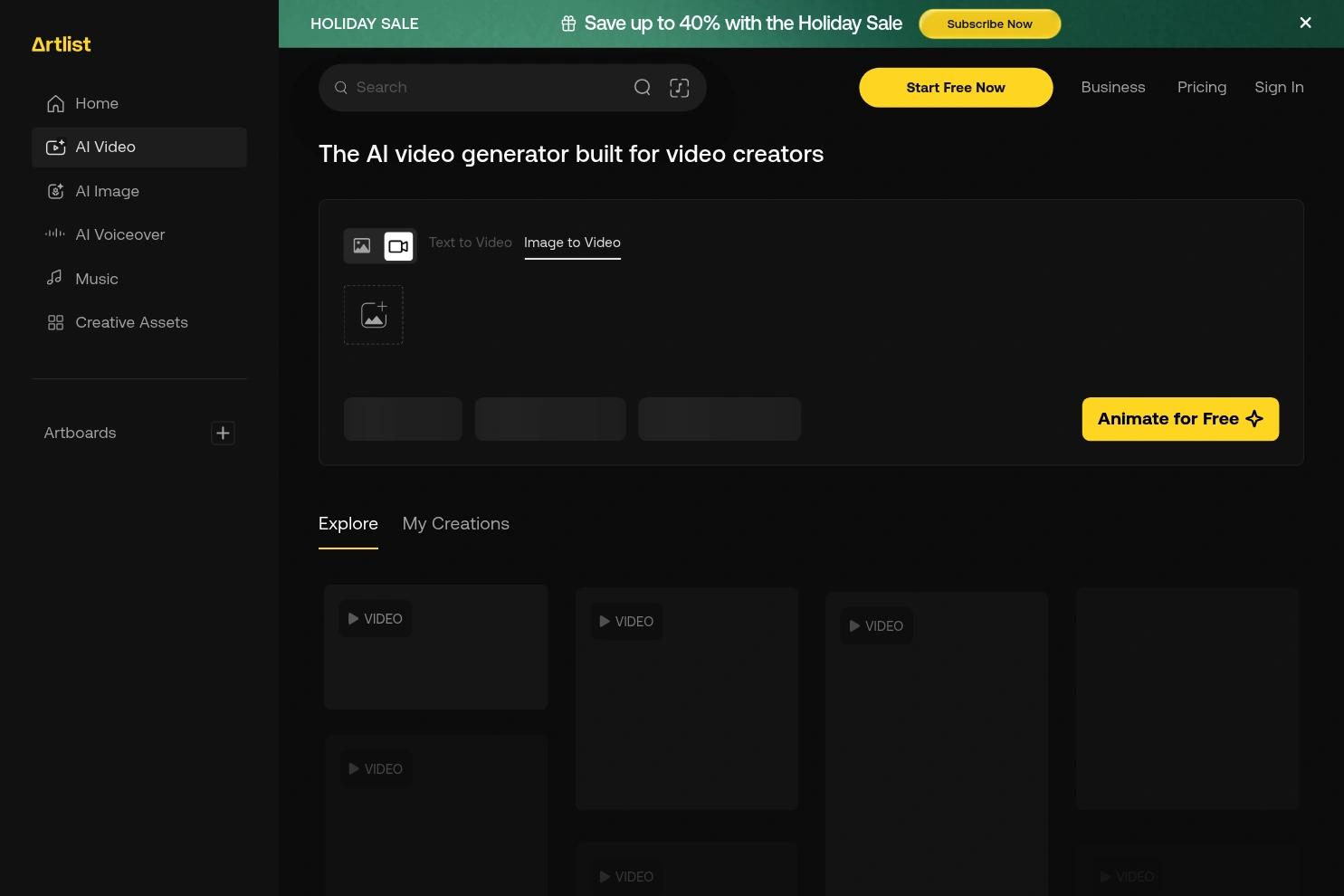
Task: Select the Text to Video tab
Action: click(x=470, y=243)
